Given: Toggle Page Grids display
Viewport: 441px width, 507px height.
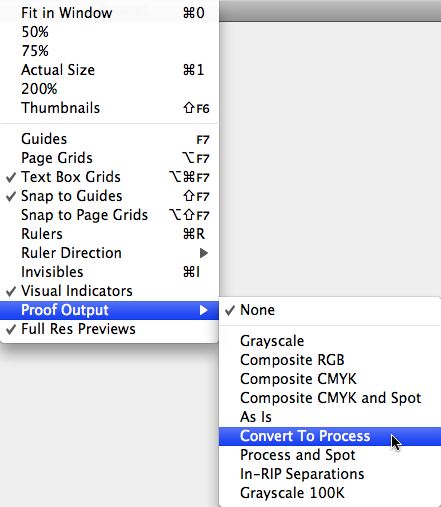Looking at the screenshot, I should 109,158.
